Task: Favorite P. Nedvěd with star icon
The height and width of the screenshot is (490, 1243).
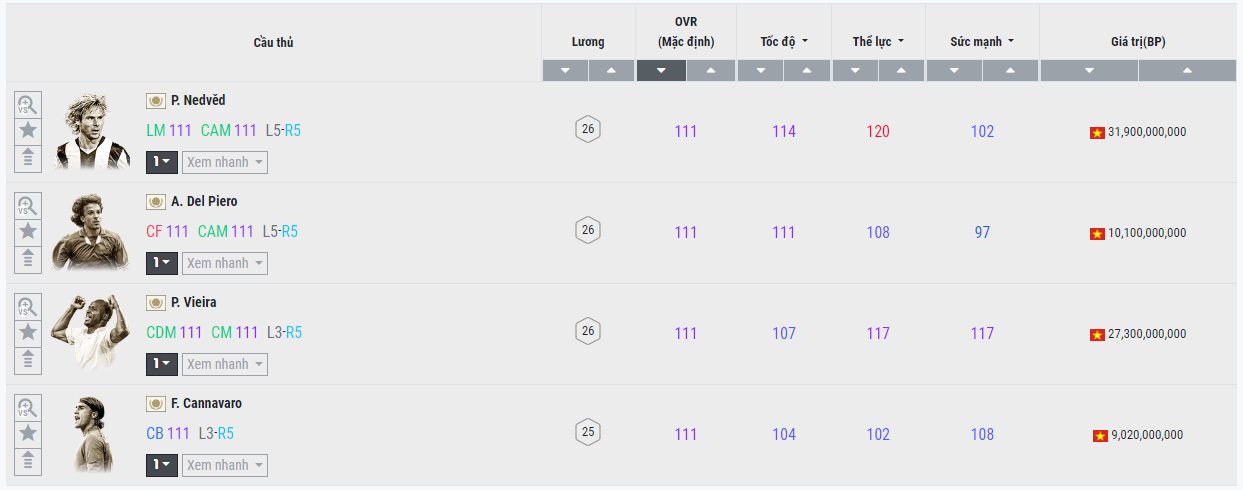Action: 28,130
